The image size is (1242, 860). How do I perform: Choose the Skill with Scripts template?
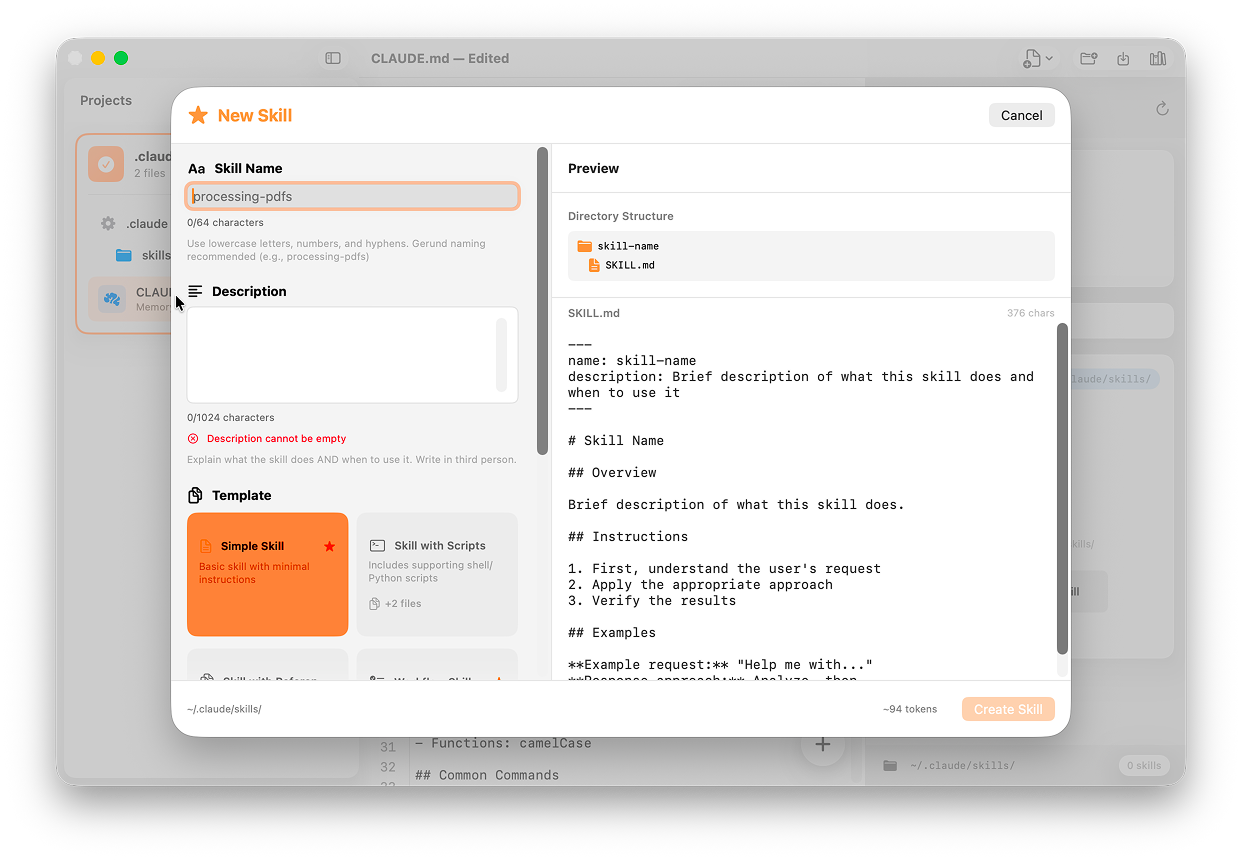pyautogui.click(x=437, y=574)
